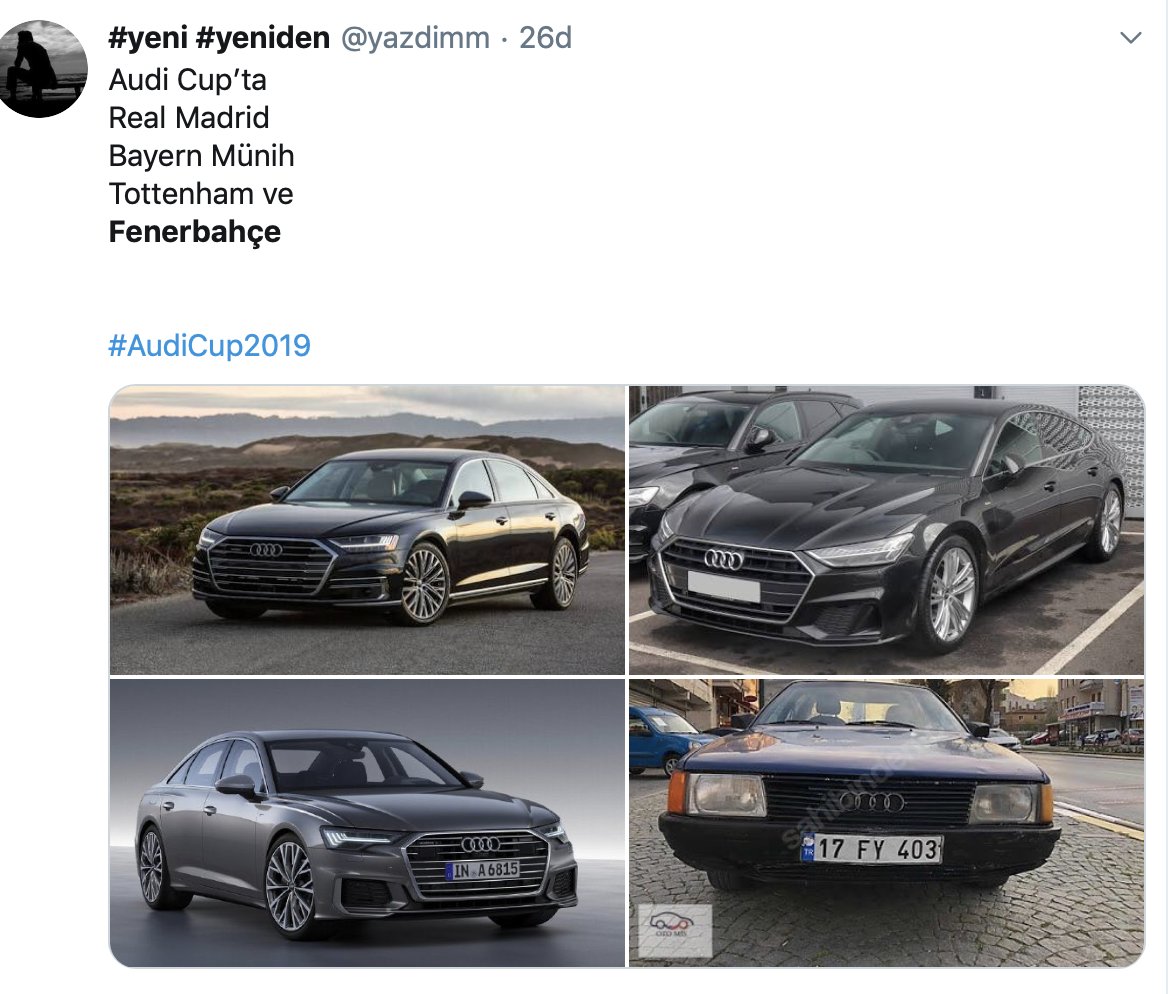Click the bold Fenerbahçe text in tweet
The height and width of the screenshot is (994, 1174).
pos(195,232)
